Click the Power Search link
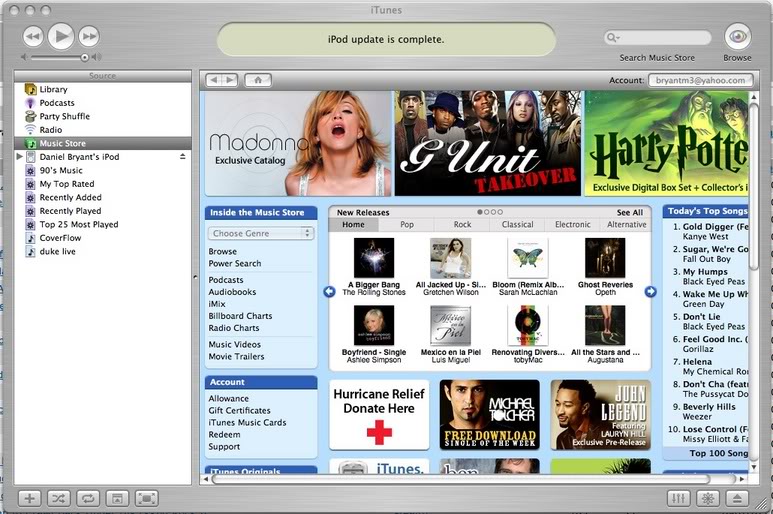The image size is (773, 514). (x=235, y=264)
